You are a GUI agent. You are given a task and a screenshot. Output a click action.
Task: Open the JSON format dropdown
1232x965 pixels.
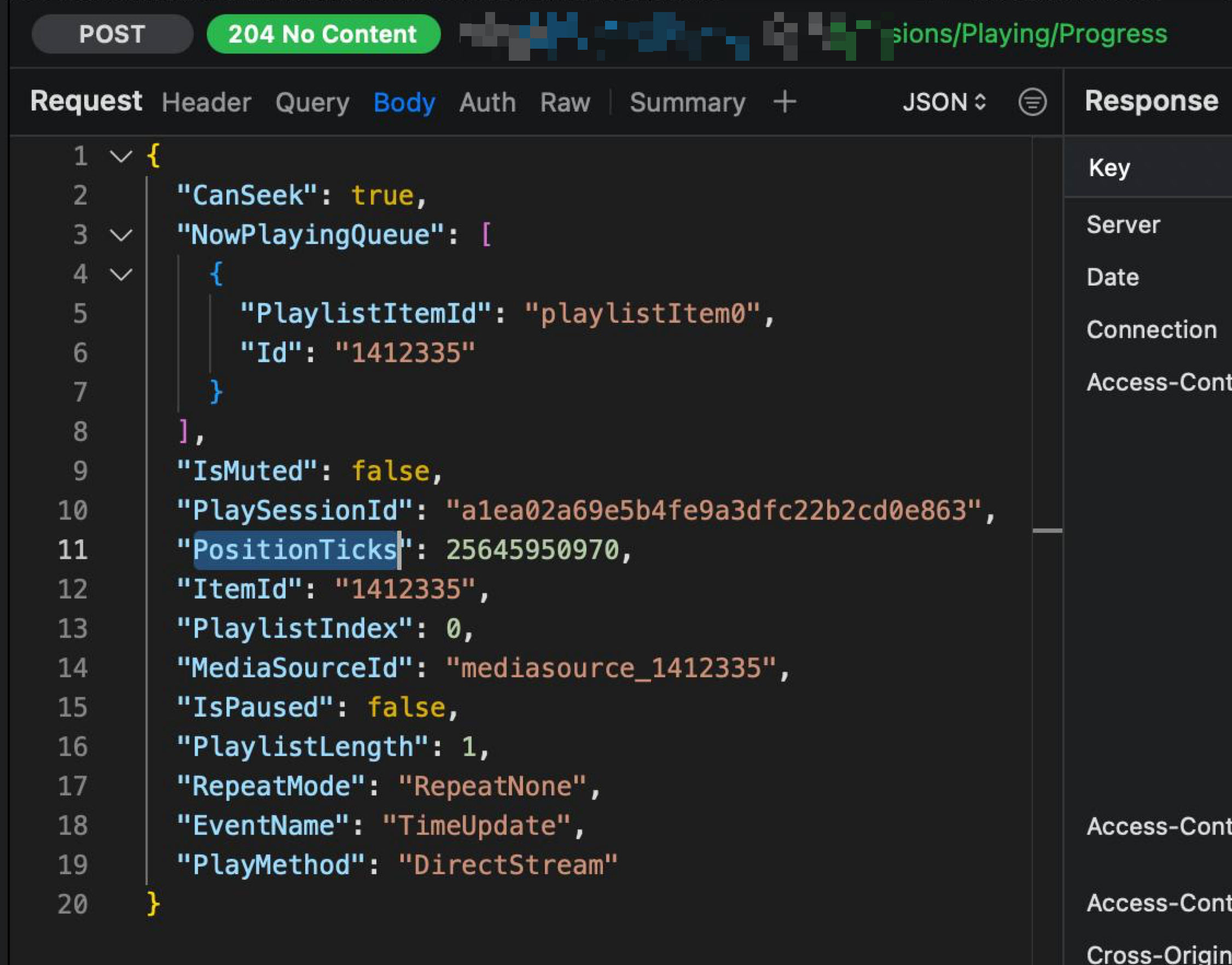pos(944,102)
